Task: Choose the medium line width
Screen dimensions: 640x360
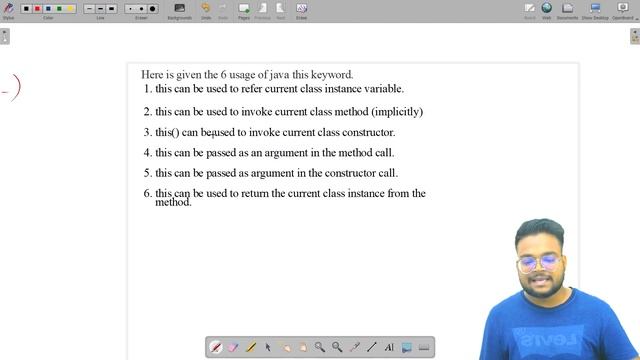Action: click(100, 9)
